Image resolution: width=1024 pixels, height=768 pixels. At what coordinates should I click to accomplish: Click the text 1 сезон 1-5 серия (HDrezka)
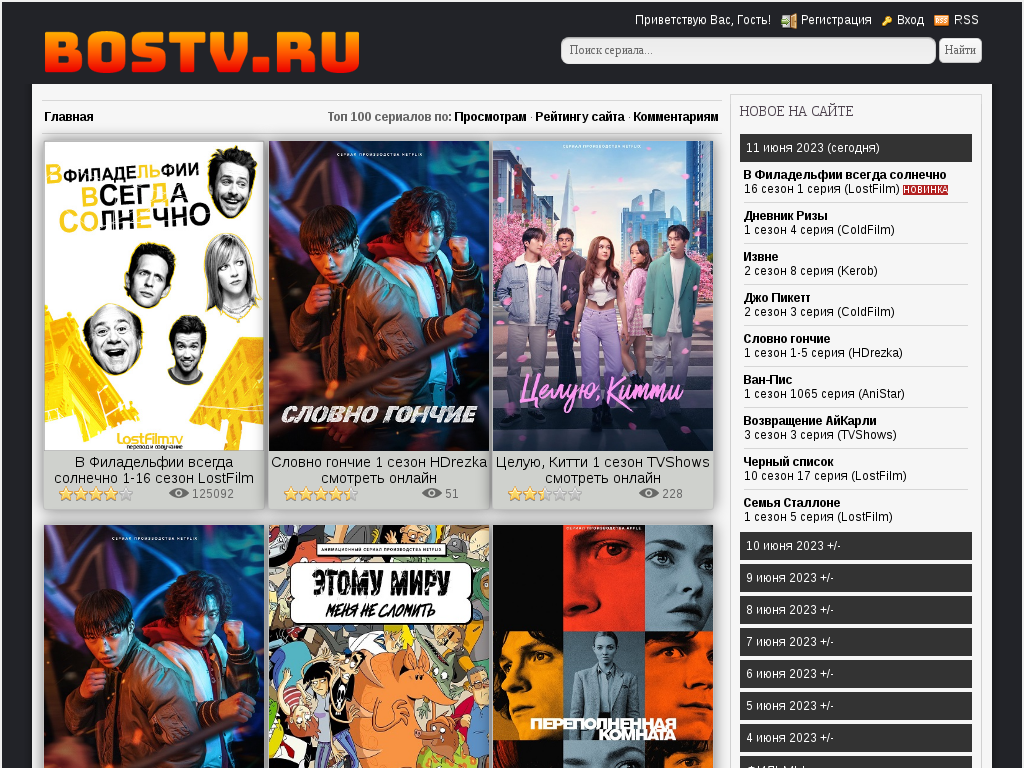(x=823, y=353)
